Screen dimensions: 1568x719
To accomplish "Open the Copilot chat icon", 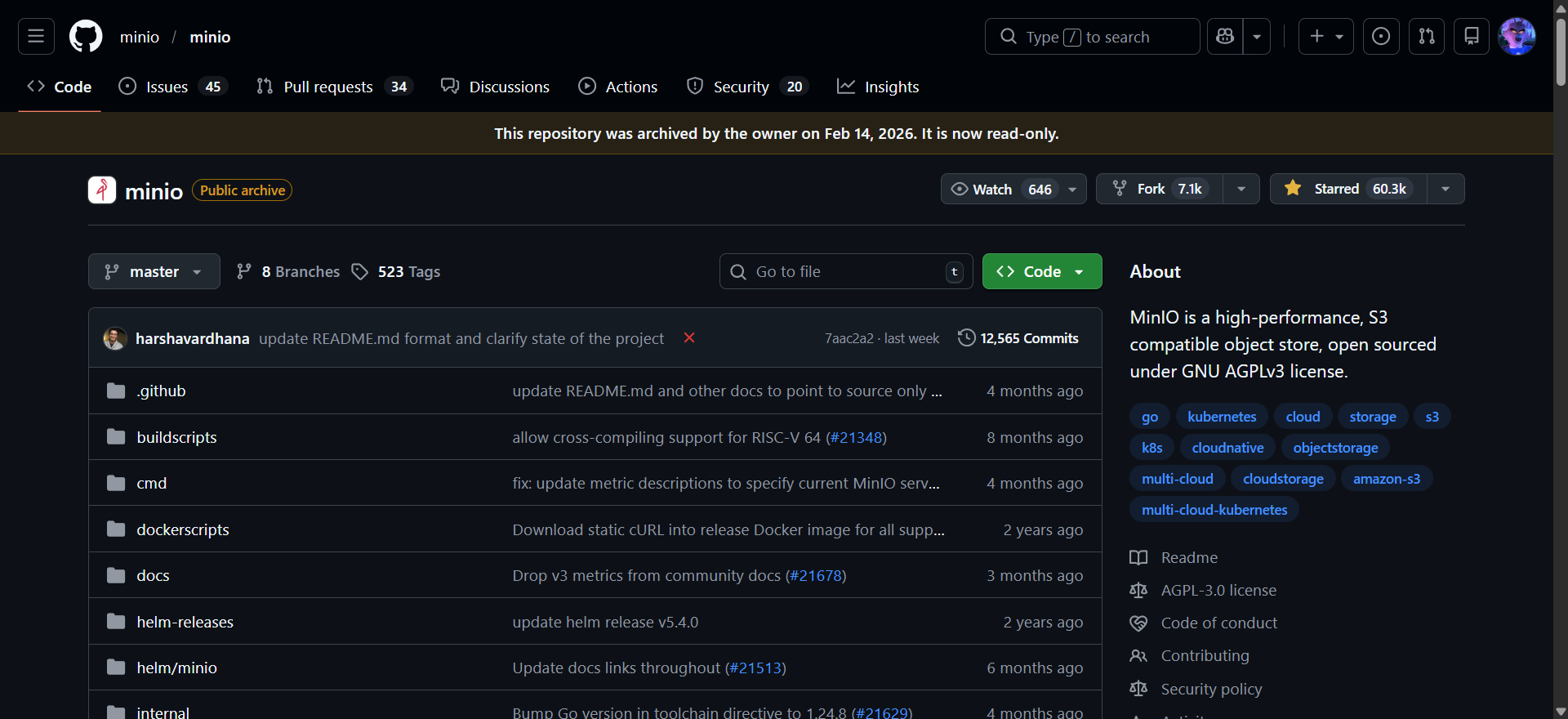I will 1225,37.
